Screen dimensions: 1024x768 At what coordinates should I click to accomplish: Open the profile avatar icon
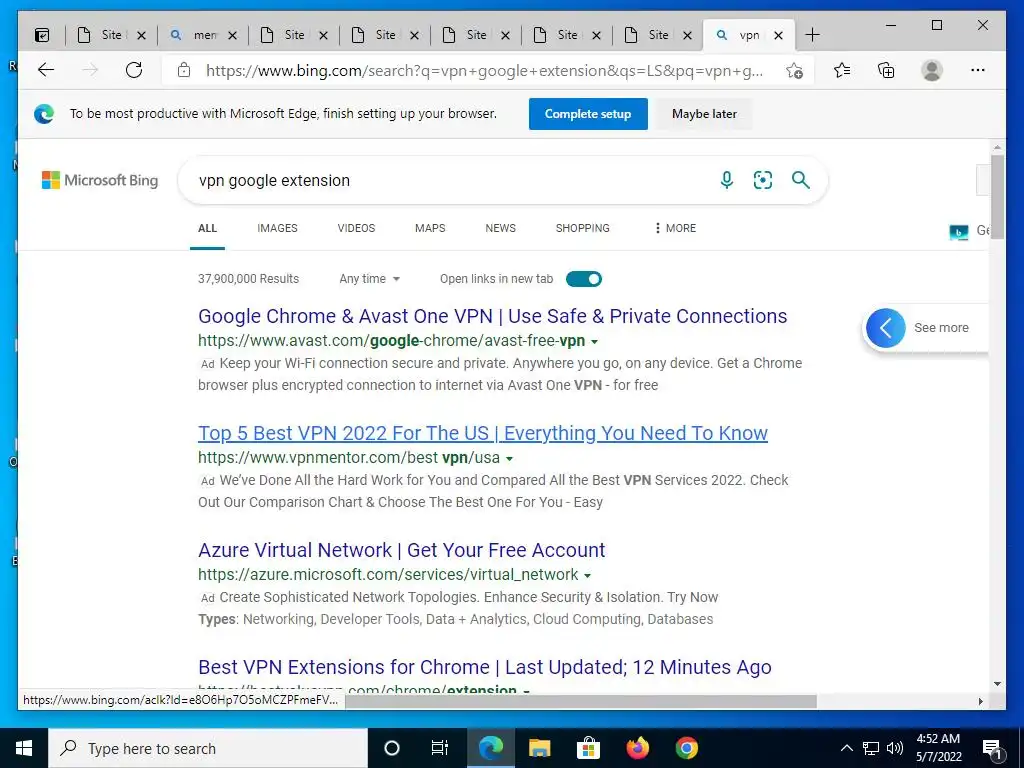point(932,70)
